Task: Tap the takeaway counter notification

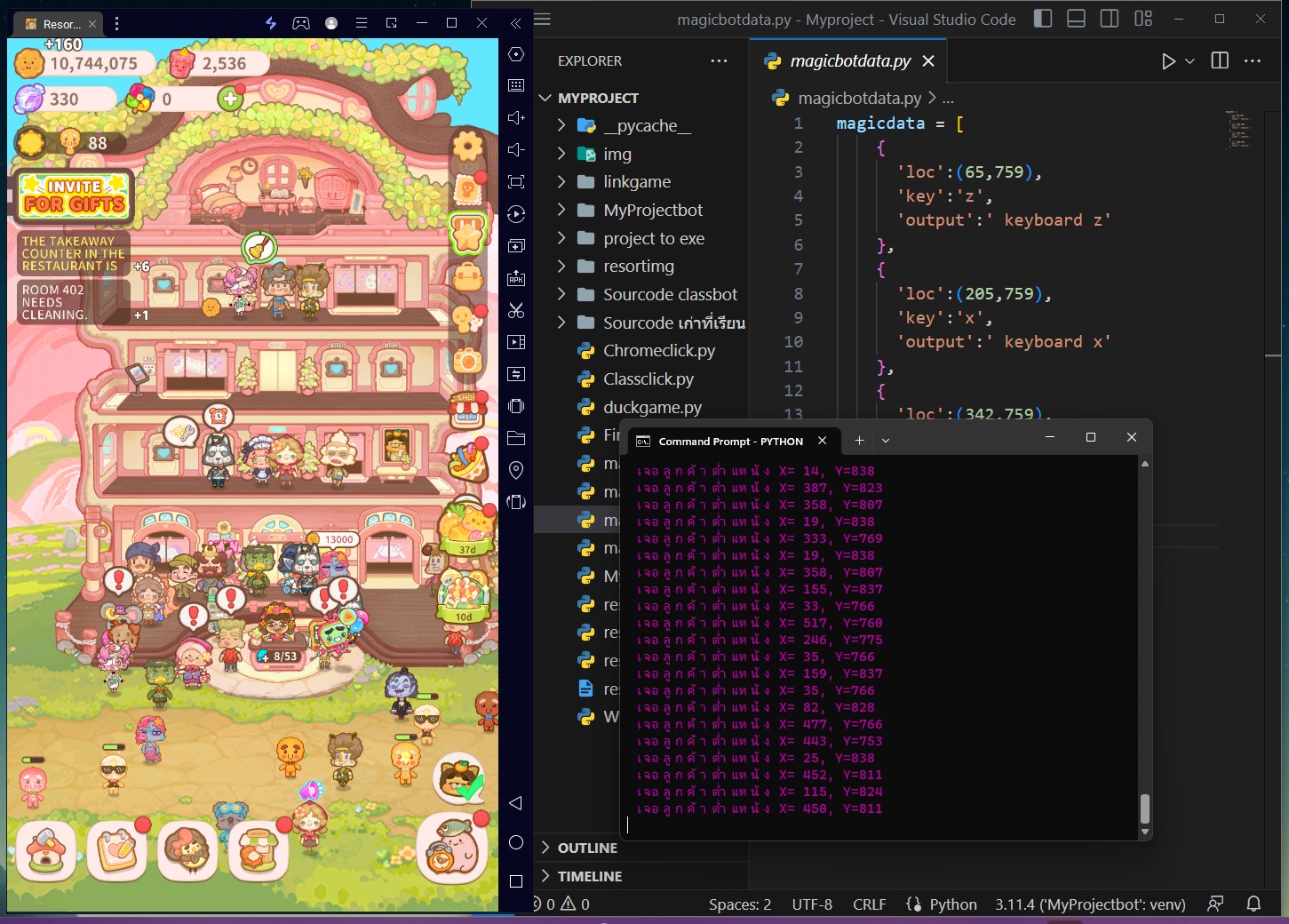Action: pyautogui.click(x=73, y=253)
